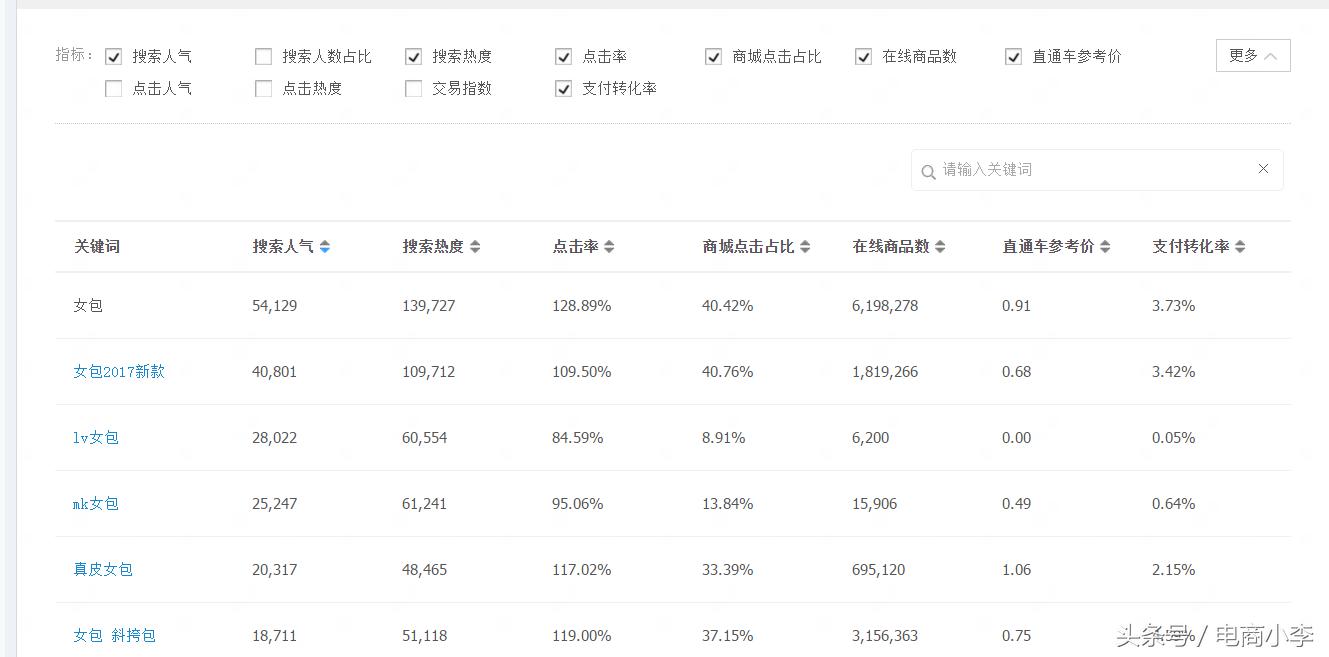This screenshot has height=657, width=1329.
Task: Open the keyword lv女包
Action: tap(95, 437)
